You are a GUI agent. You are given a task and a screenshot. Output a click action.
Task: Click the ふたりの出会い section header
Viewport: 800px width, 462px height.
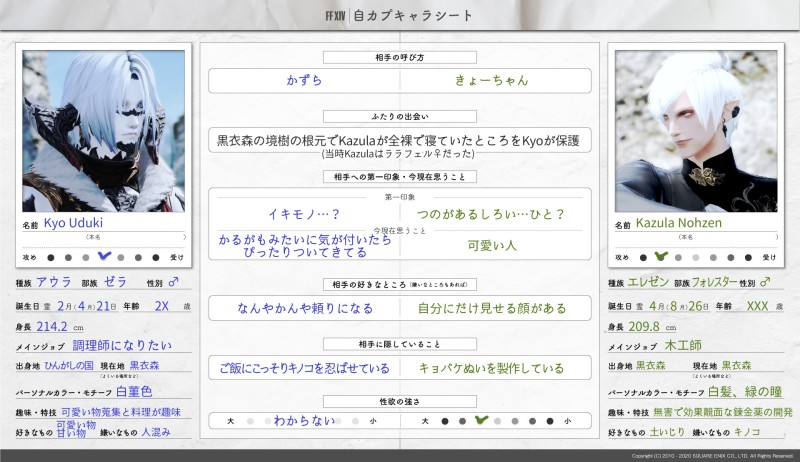tap(400, 117)
